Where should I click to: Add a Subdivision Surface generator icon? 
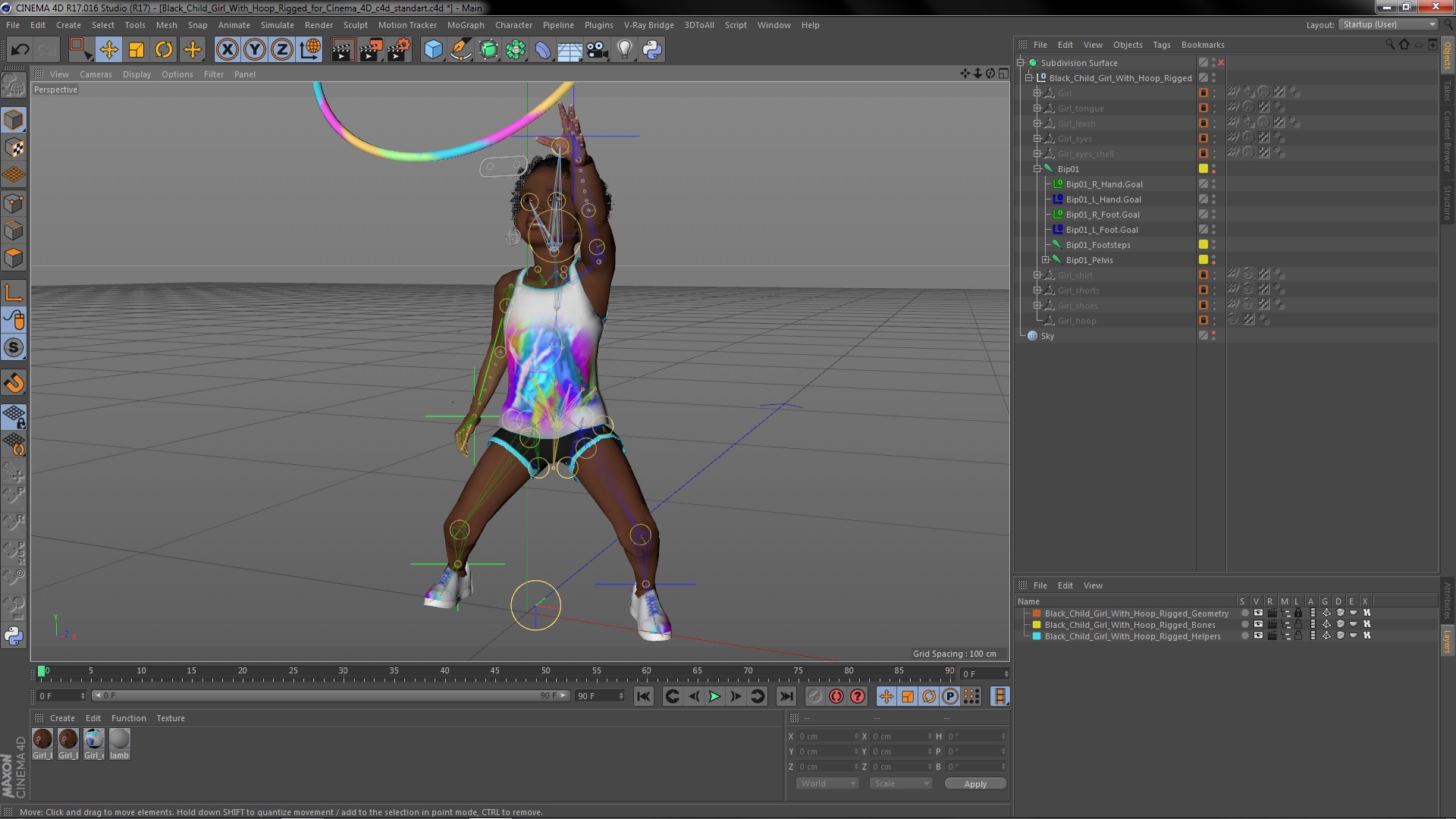(488, 50)
